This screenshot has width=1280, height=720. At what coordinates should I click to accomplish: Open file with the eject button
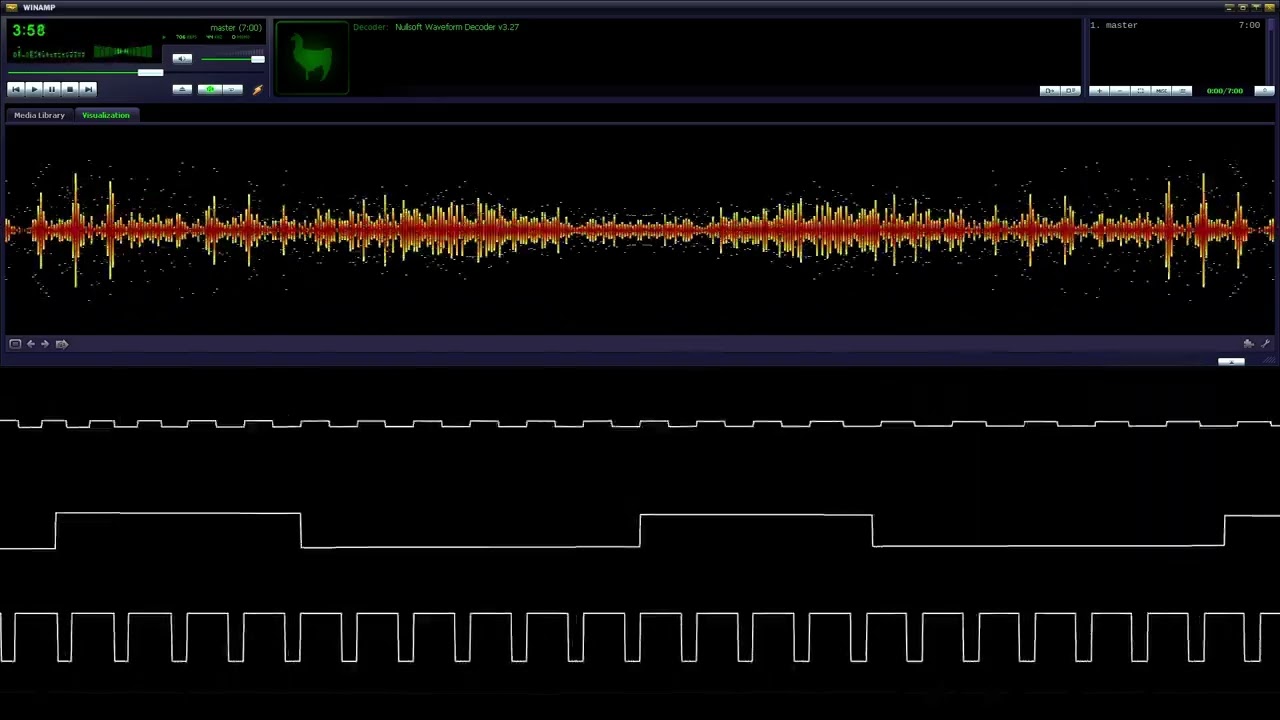coord(182,90)
